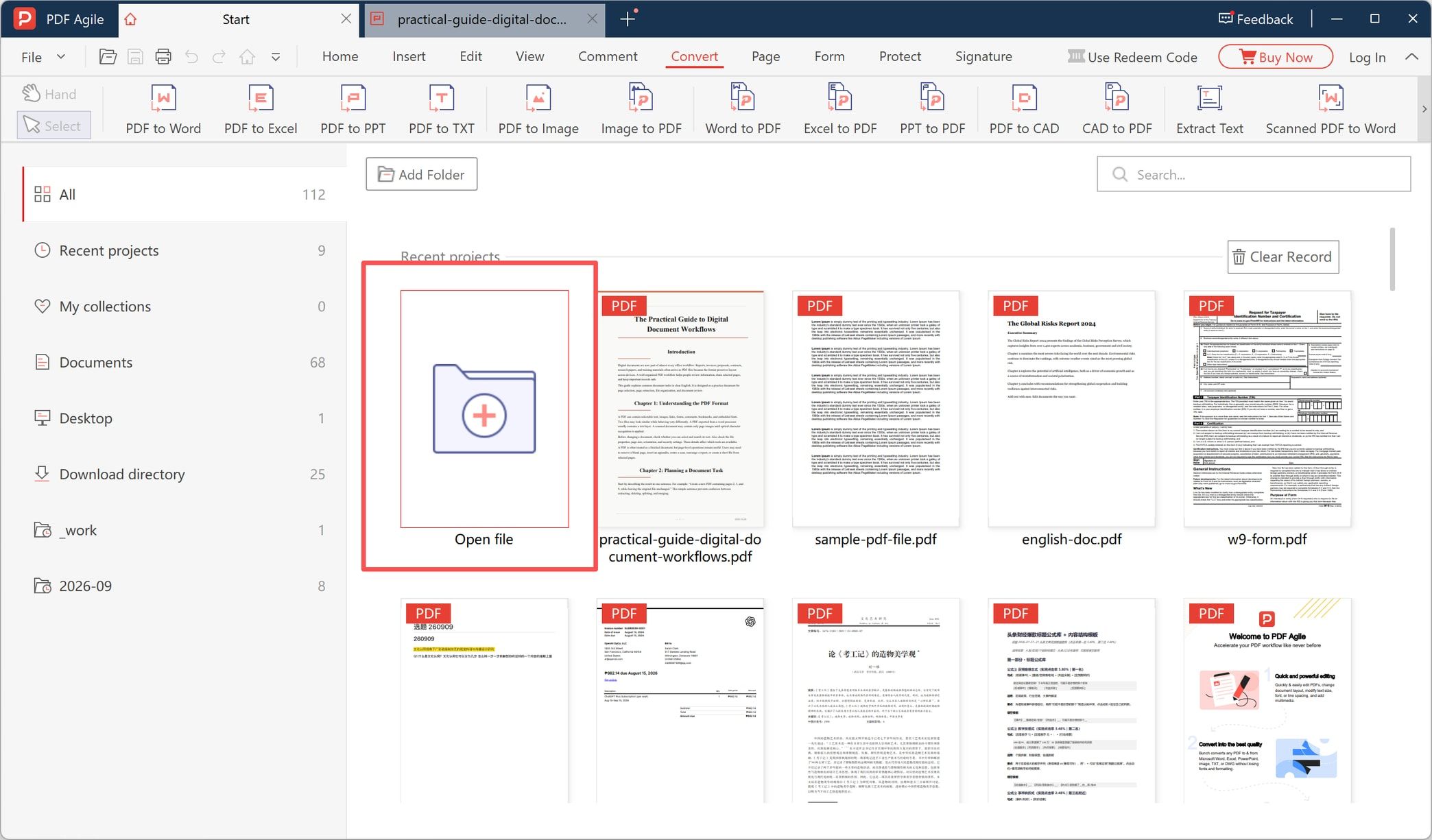Open the Comment ribbon tab
Image resolution: width=1432 pixels, height=840 pixels.
pyautogui.click(x=608, y=57)
